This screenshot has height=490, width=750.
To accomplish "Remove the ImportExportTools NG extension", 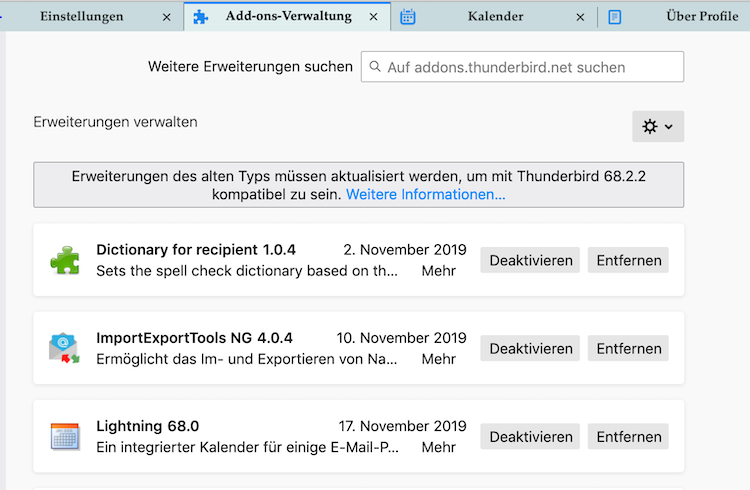I will [x=629, y=348].
